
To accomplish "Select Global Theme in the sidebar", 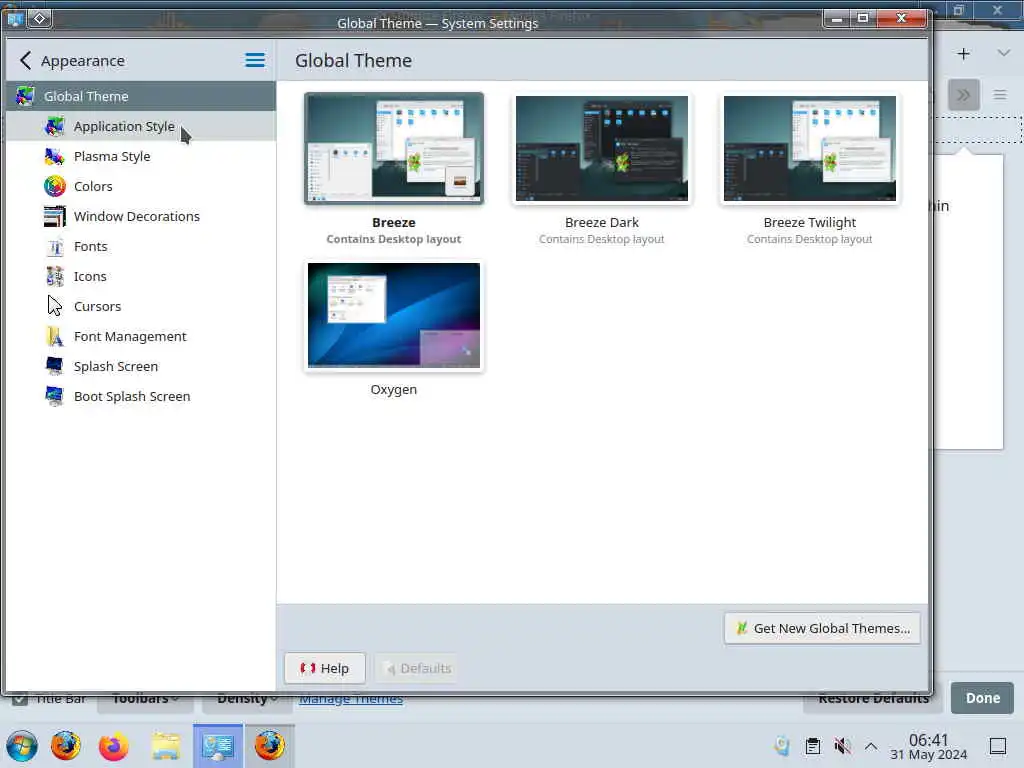I will [140, 96].
